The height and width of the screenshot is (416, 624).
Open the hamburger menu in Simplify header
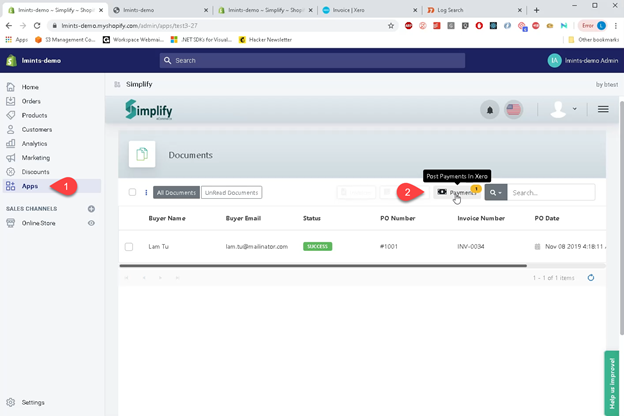[x=603, y=109]
